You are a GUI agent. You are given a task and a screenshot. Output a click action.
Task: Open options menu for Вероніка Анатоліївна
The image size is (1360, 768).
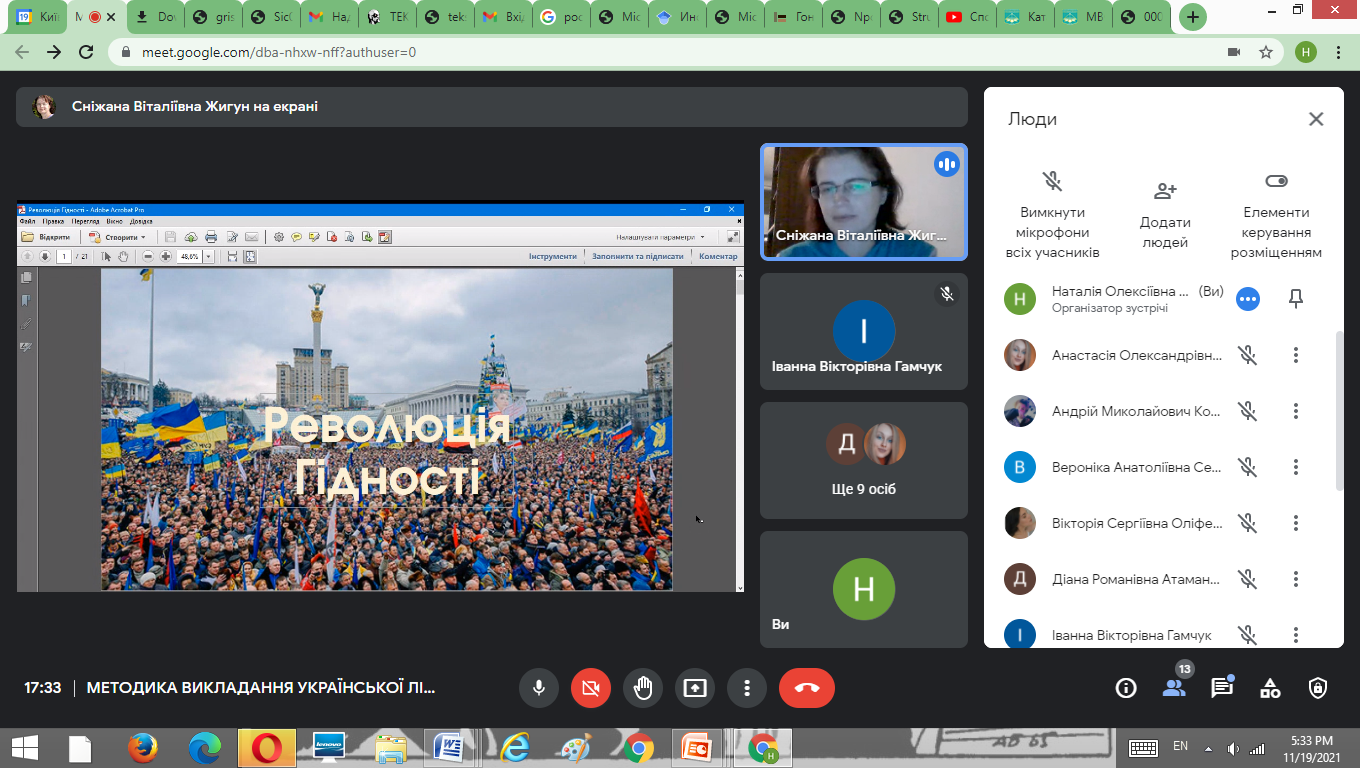[x=1296, y=467]
